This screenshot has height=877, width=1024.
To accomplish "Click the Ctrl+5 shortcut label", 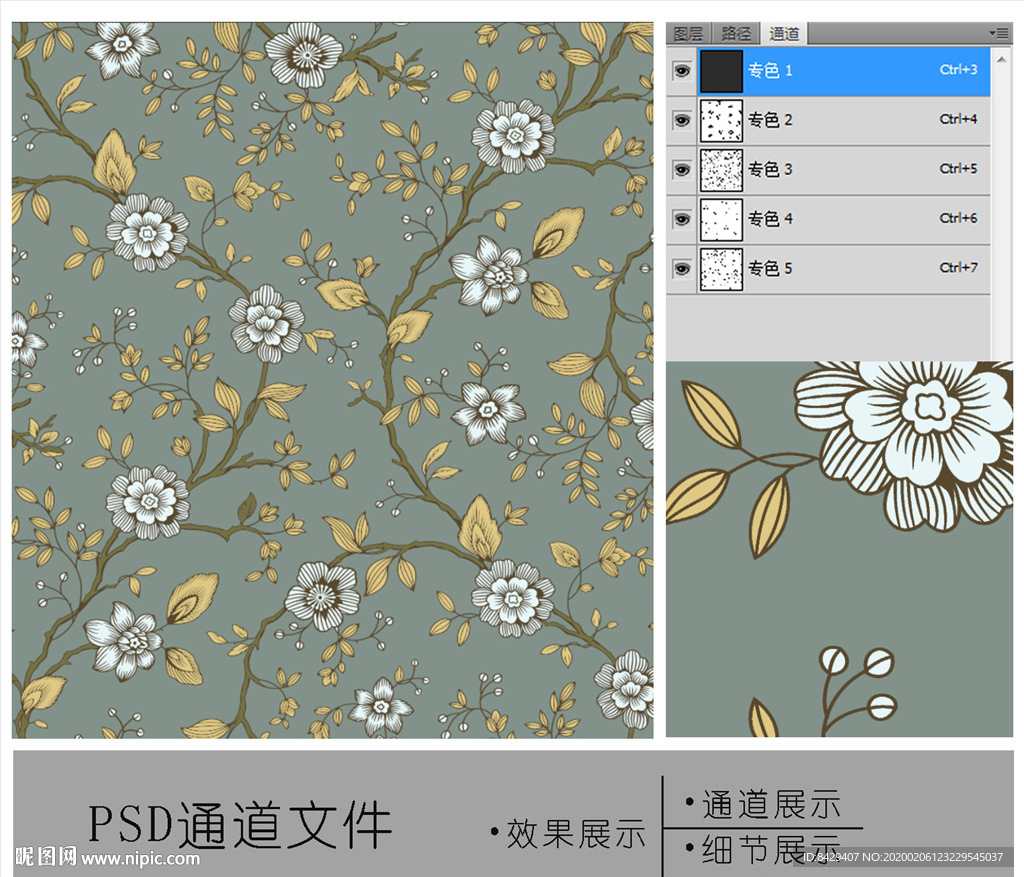I will tap(958, 168).
